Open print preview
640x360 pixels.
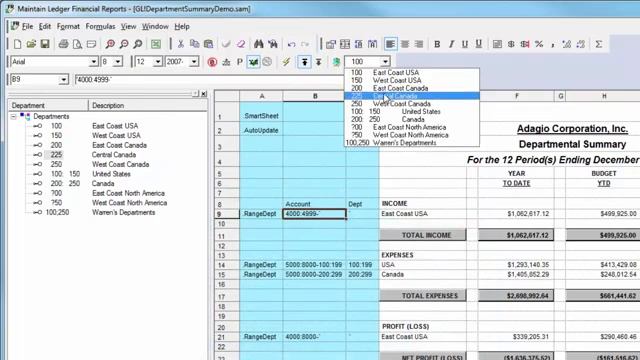(x=77, y=44)
